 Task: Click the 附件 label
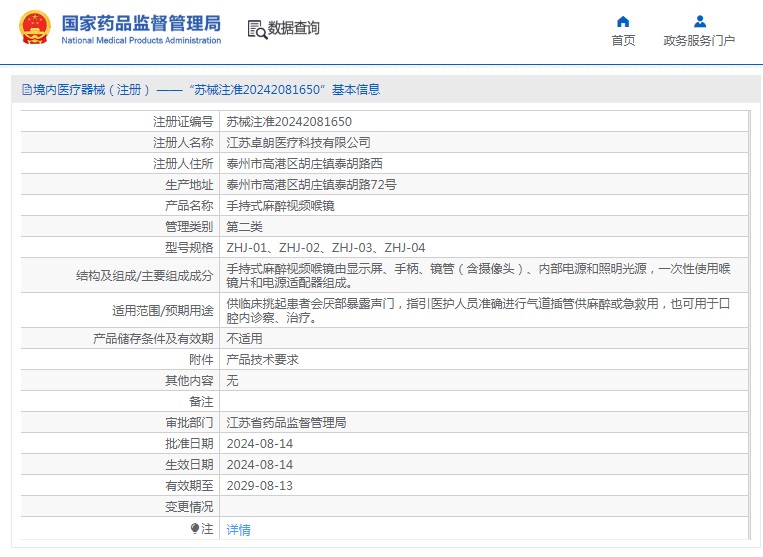(201, 359)
